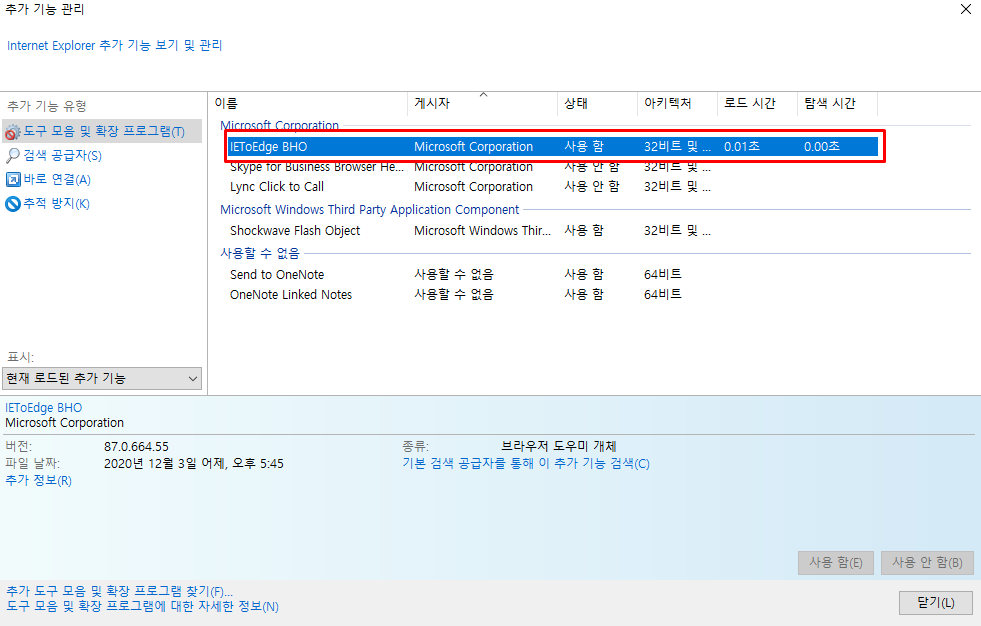
Task: Click 사용 함 status of Shockwave Flash Object
Action: pos(584,230)
